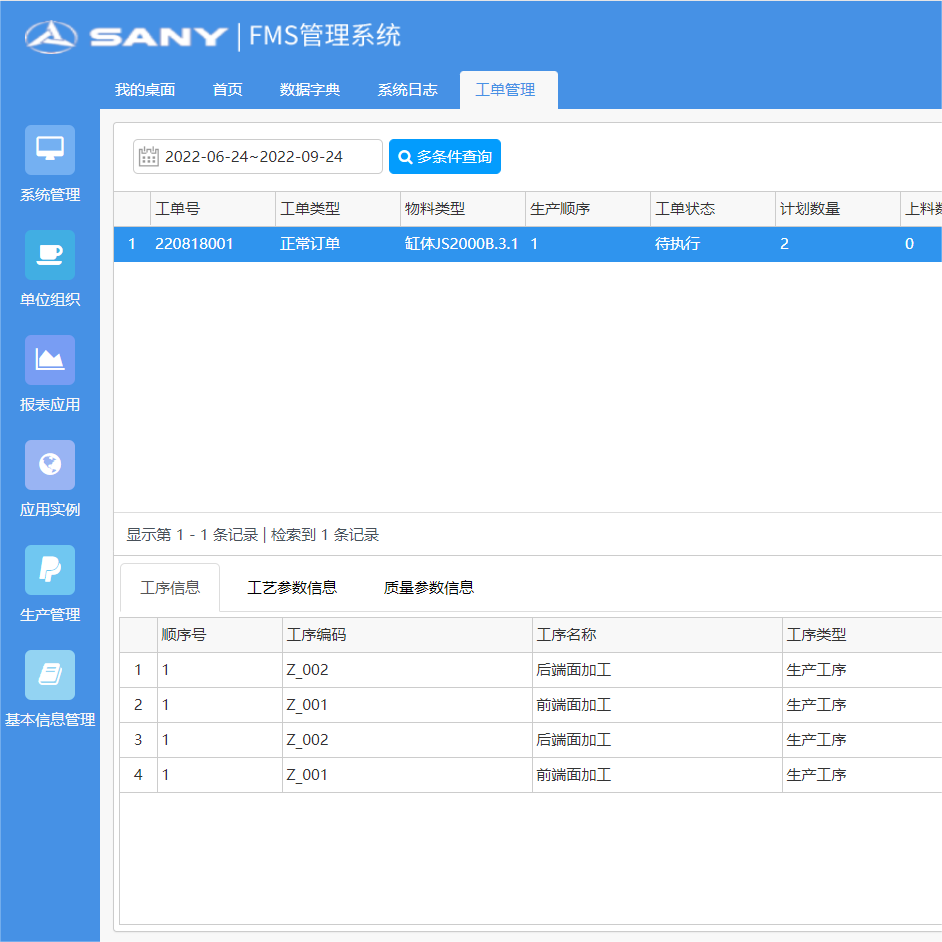Open the 基本信息管理 sidebar module
The height and width of the screenshot is (942, 942).
[x=49, y=687]
